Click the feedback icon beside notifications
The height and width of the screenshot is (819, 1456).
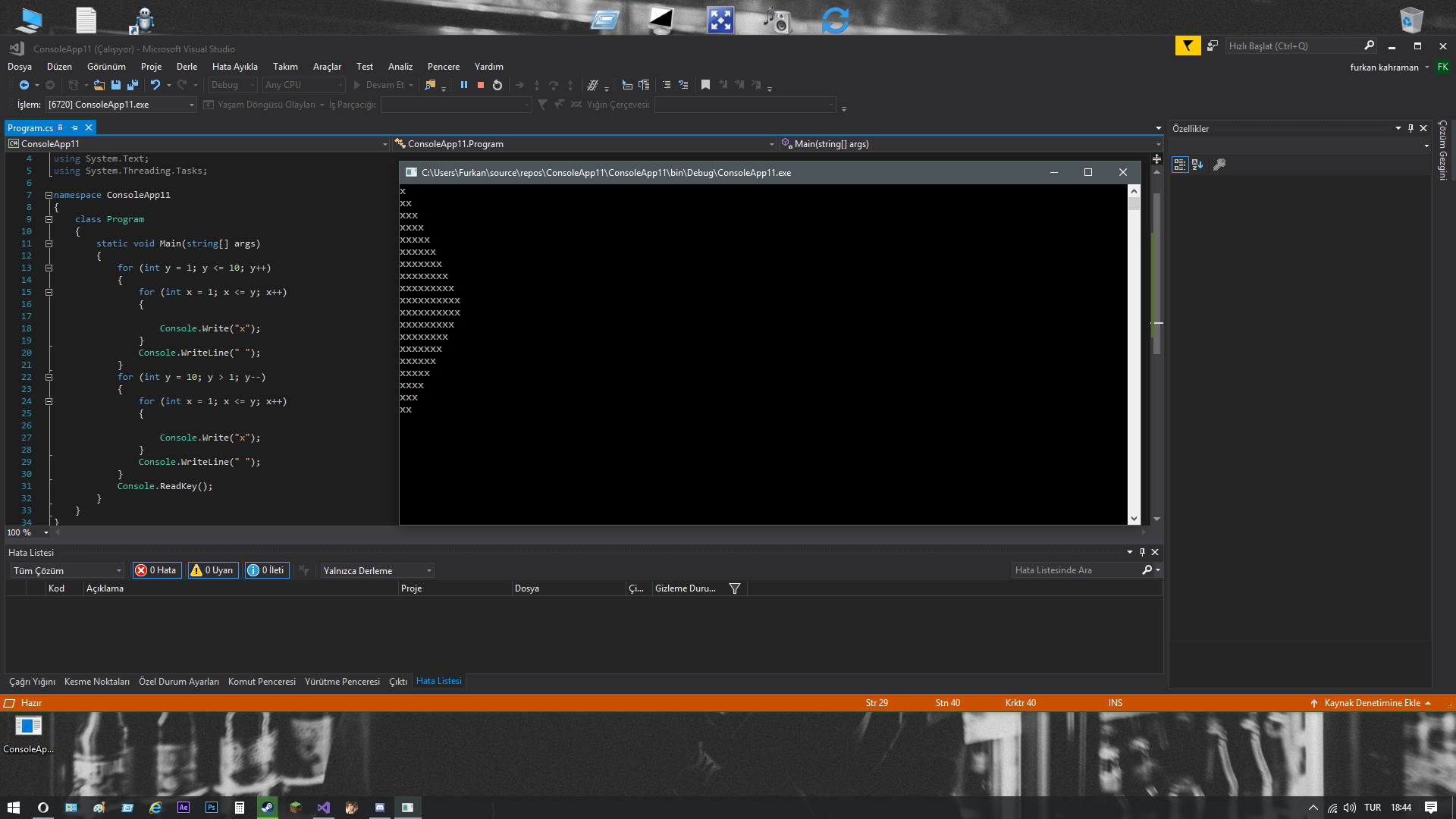(x=1213, y=46)
